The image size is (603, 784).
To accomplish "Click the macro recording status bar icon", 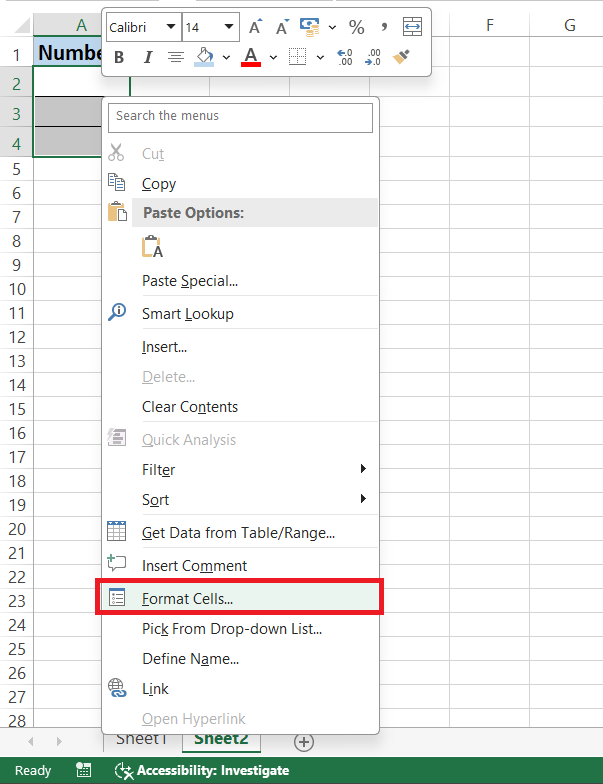I will pos(84,770).
